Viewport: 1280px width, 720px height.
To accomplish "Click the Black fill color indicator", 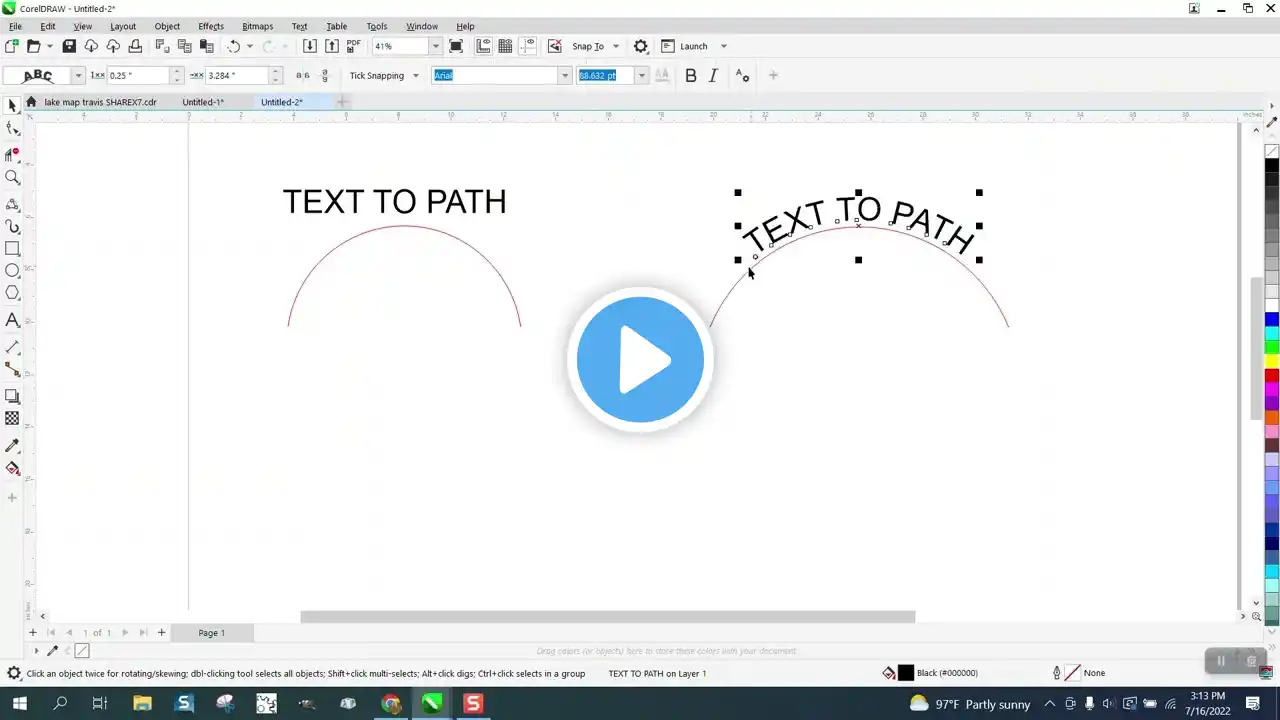I will pyautogui.click(x=906, y=673).
